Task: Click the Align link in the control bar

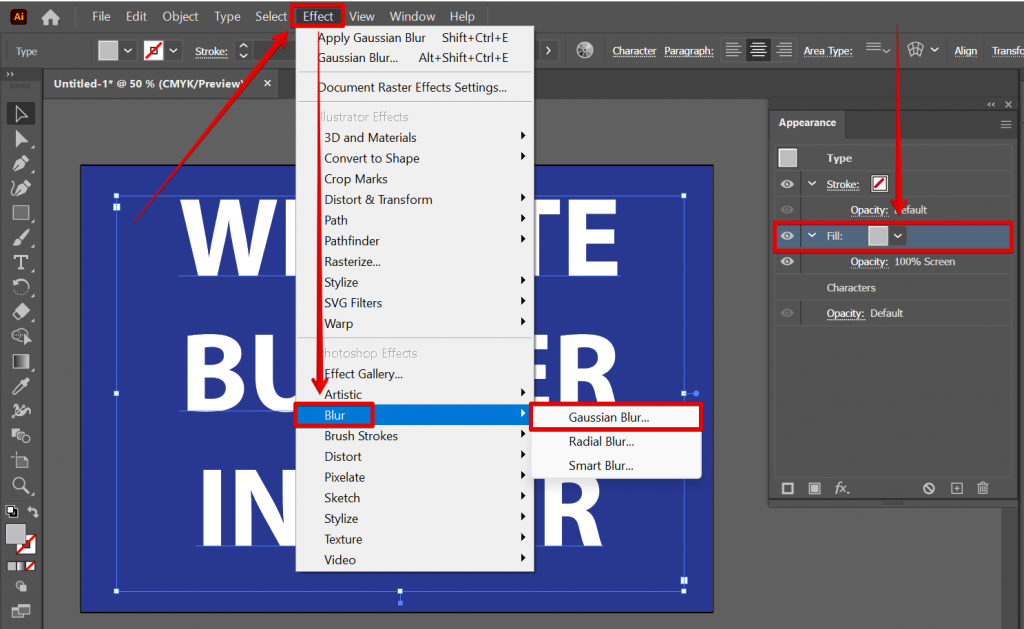Action: click(965, 50)
